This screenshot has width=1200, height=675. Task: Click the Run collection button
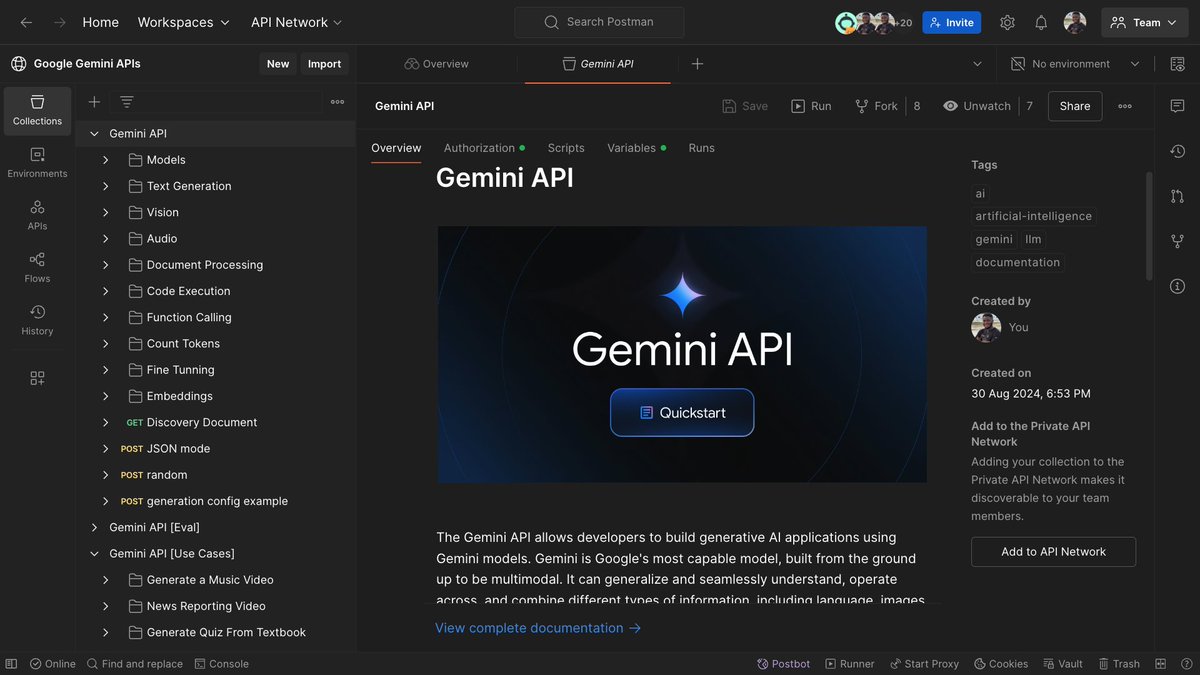[811, 106]
